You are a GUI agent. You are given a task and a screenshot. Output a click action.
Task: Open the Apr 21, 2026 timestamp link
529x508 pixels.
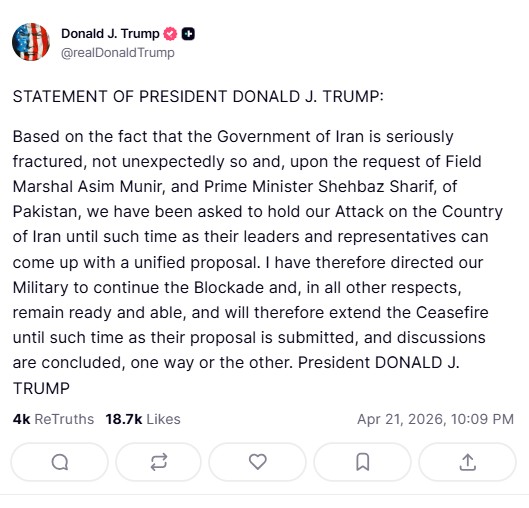tap(436, 419)
